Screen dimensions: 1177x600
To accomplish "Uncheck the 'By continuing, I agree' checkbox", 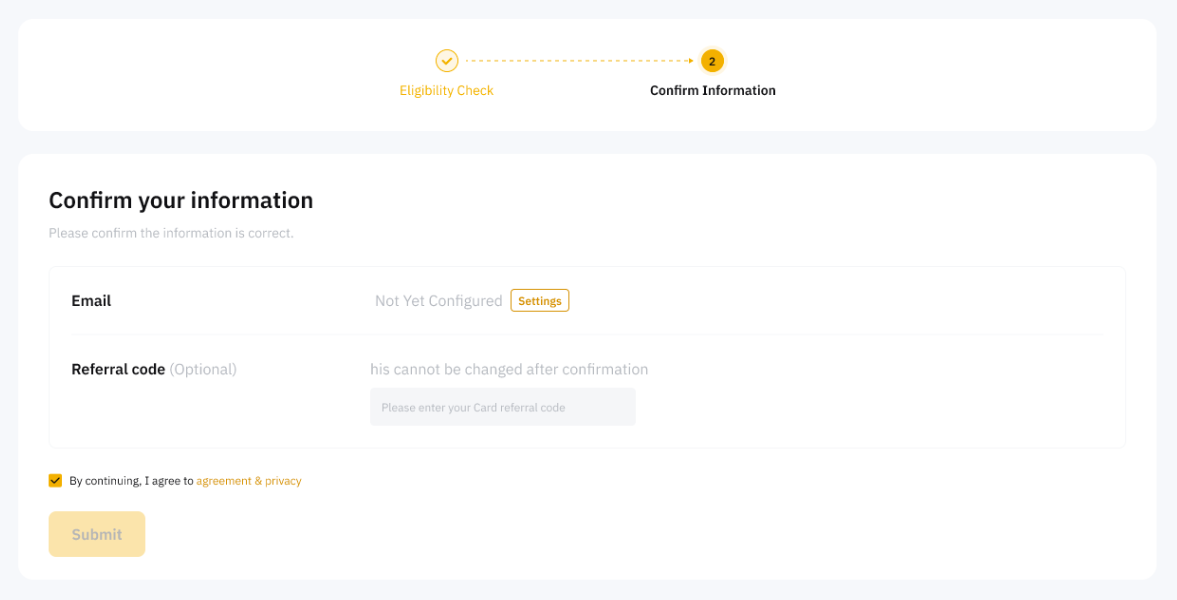I will [55, 480].
